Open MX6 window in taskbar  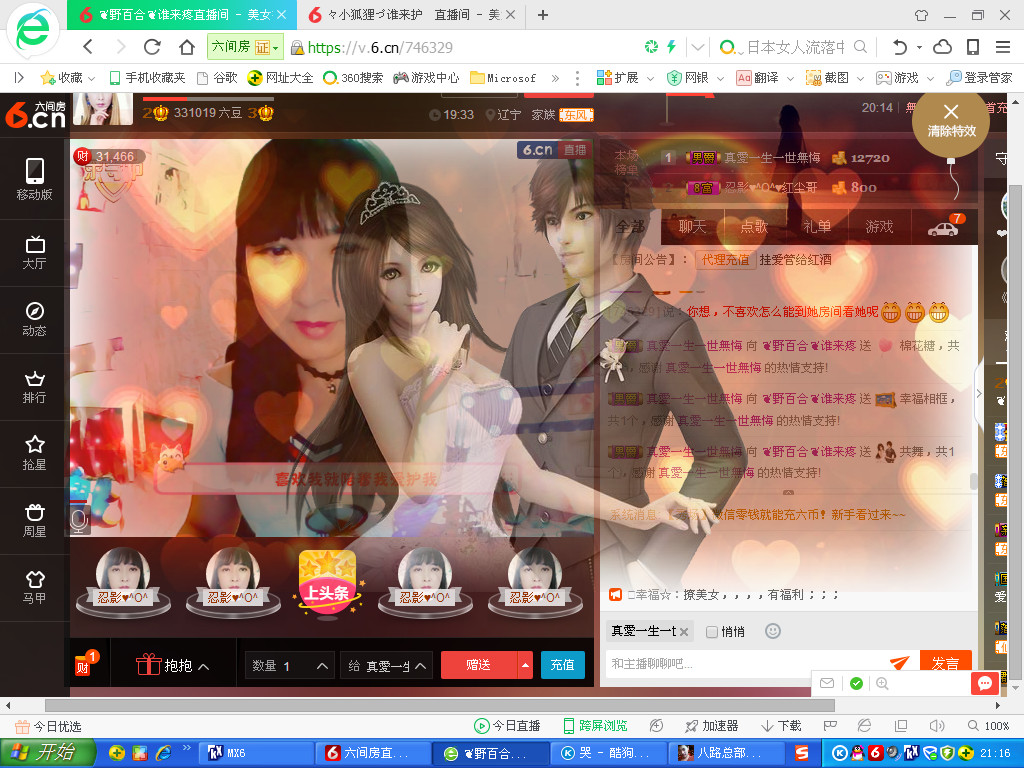click(x=255, y=753)
